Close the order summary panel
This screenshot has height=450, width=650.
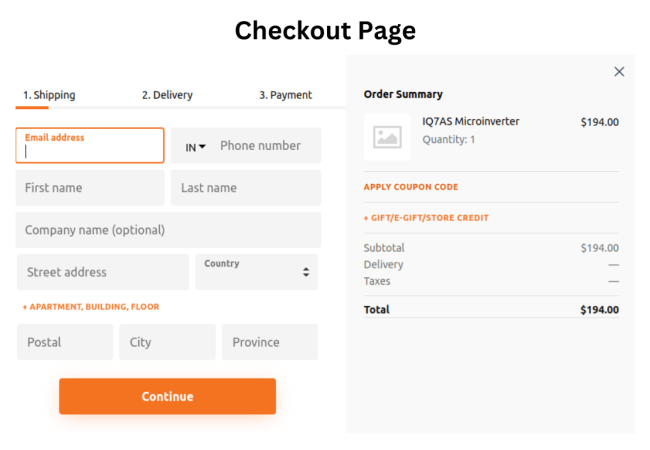point(619,71)
